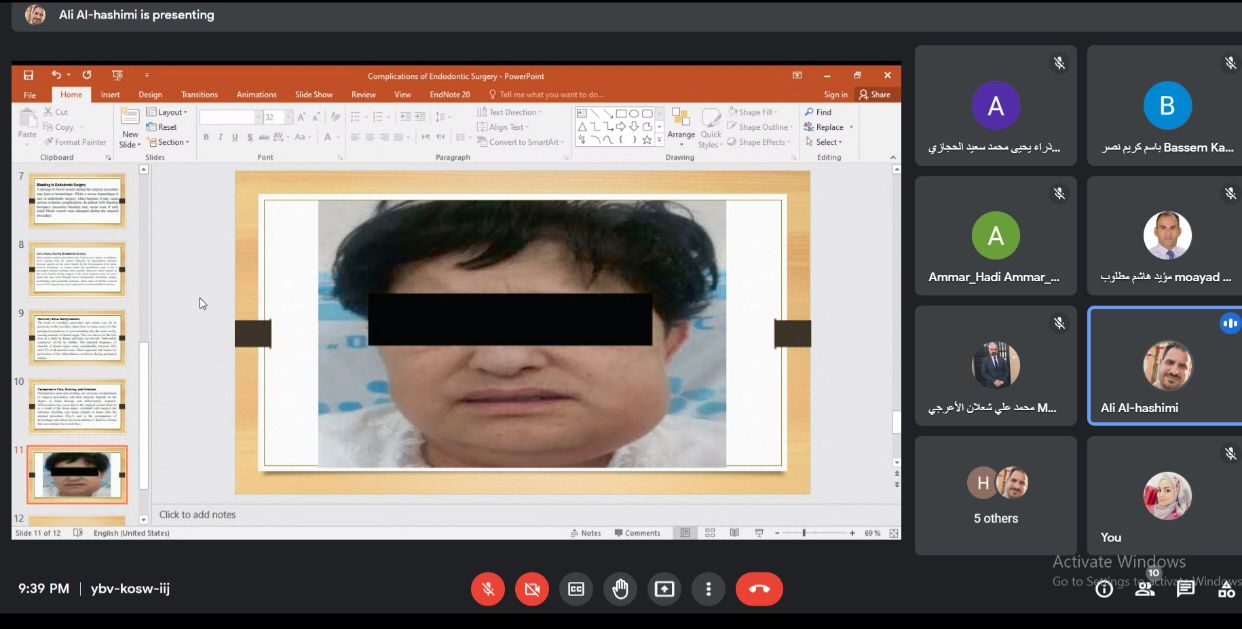Select slide 10 thumbnail in the slide panel
This screenshot has height=629, width=1242.
tap(76, 405)
